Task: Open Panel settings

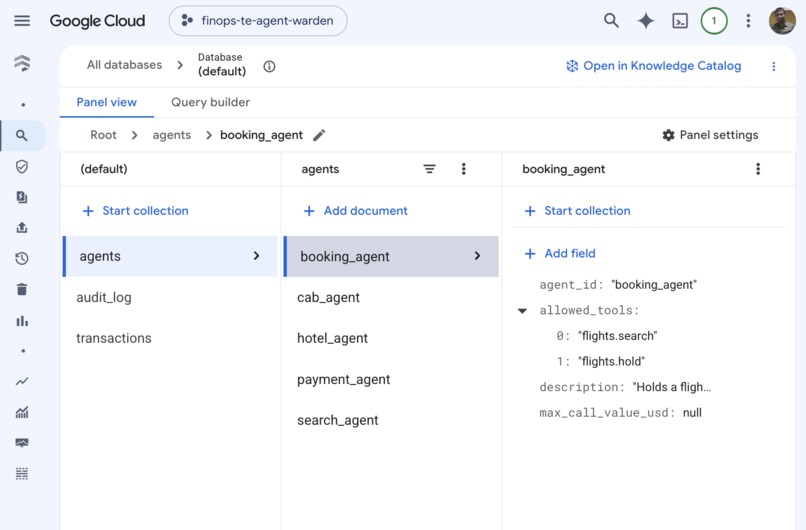Action: (x=710, y=135)
